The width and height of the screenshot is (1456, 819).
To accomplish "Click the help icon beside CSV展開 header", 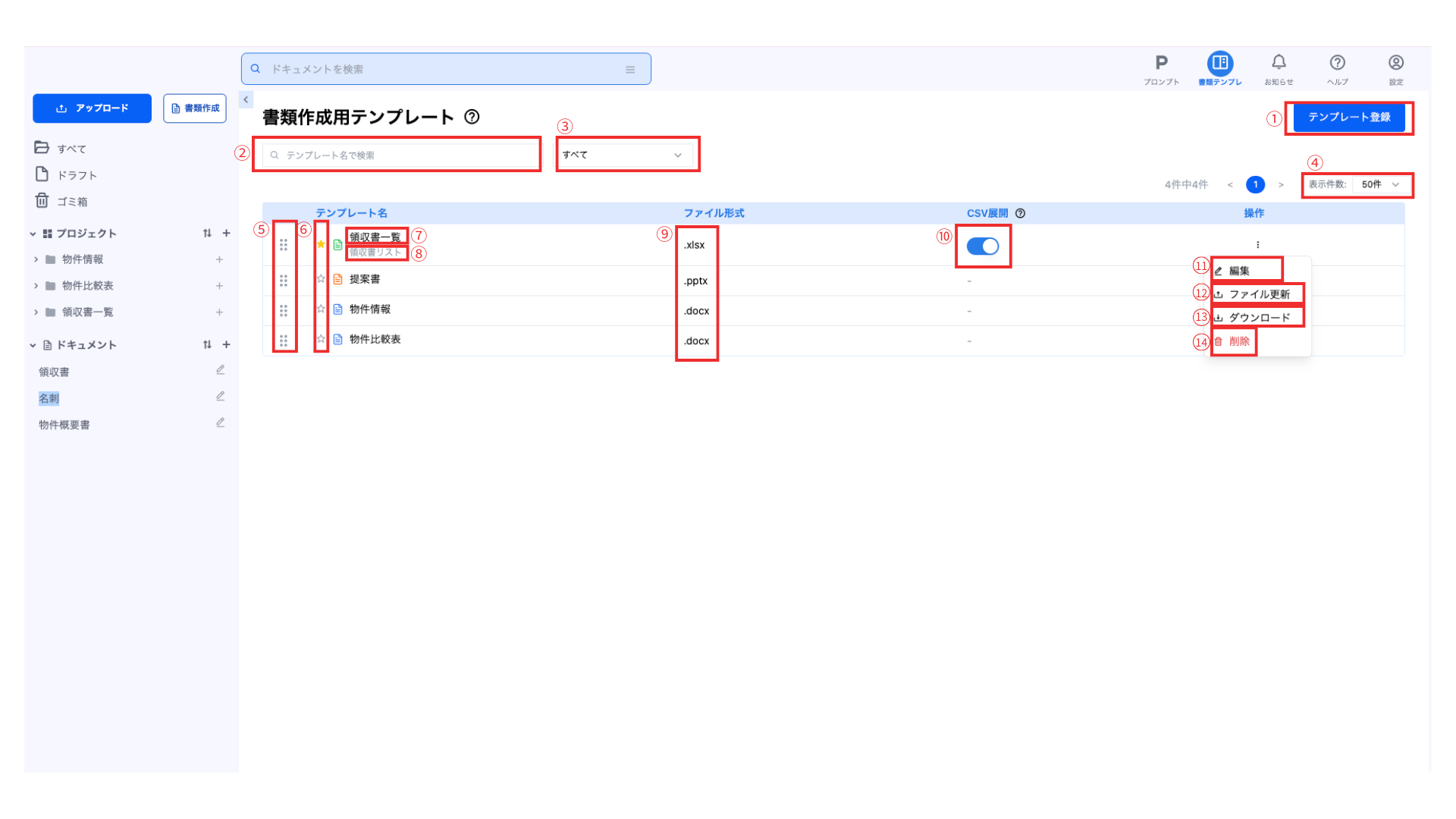I will (1020, 214).
